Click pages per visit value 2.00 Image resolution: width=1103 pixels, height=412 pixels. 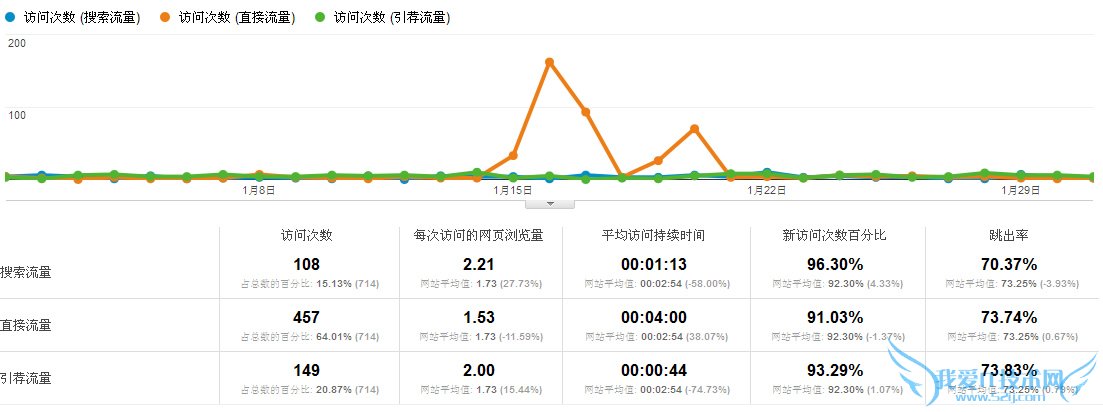[479, 370]
